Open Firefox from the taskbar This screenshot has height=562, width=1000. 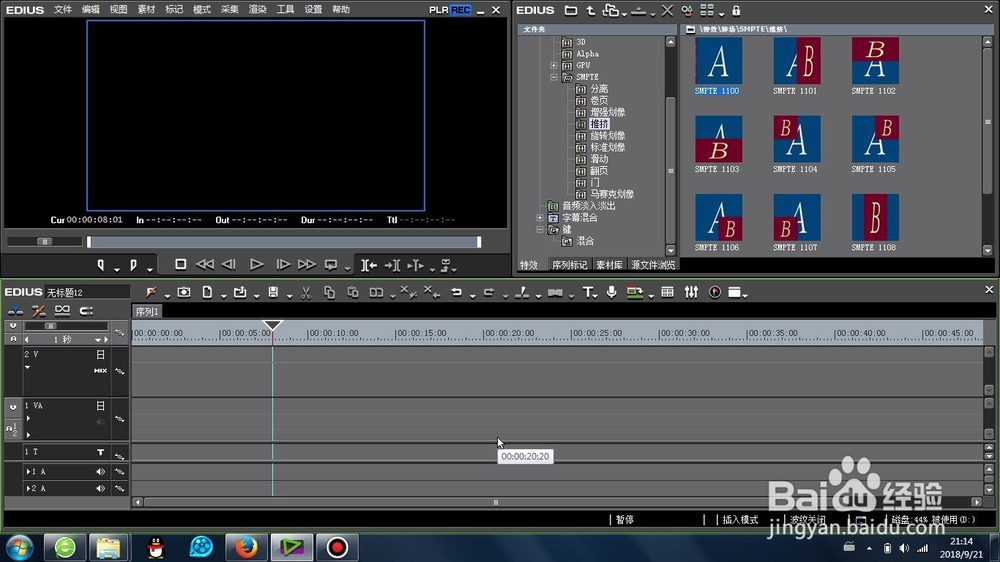[x=246, y=547]
